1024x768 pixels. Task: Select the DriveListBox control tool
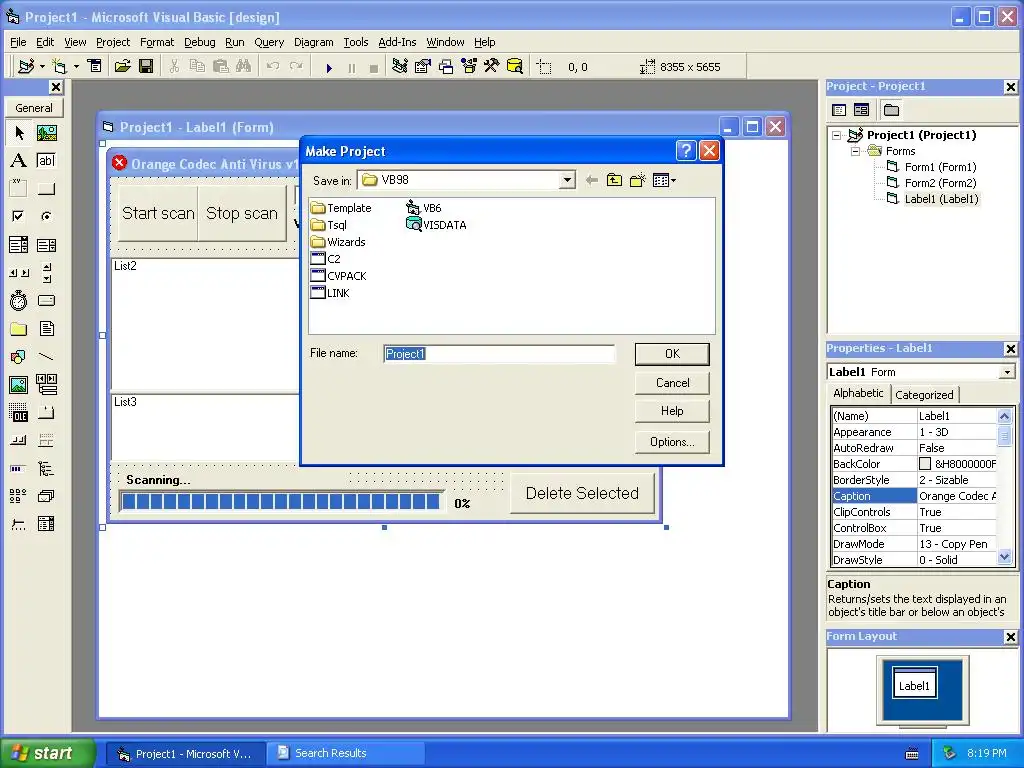click(x=46, y=300)
